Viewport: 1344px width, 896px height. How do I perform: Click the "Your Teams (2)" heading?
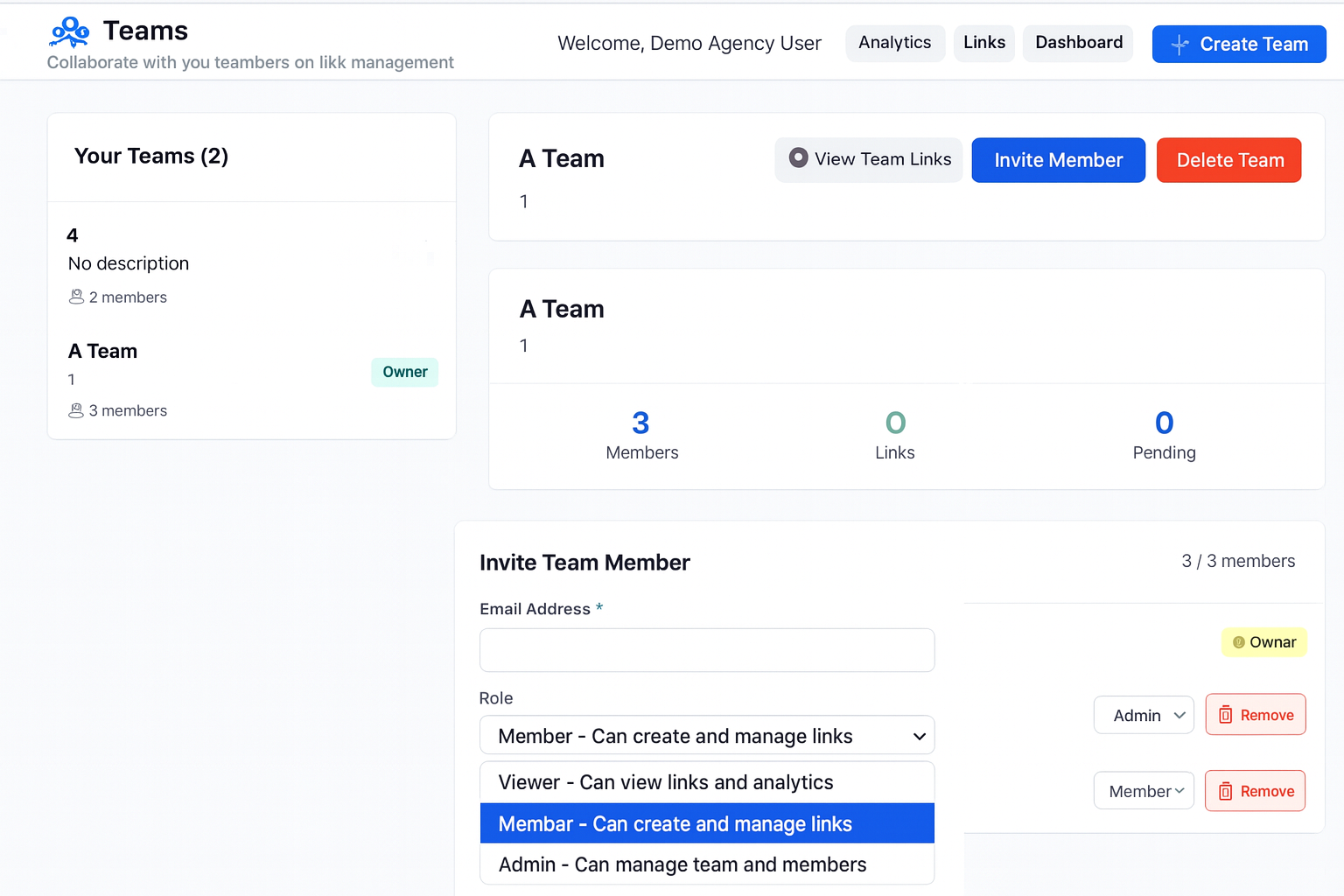pyautogui.click(x=151, y=156)
